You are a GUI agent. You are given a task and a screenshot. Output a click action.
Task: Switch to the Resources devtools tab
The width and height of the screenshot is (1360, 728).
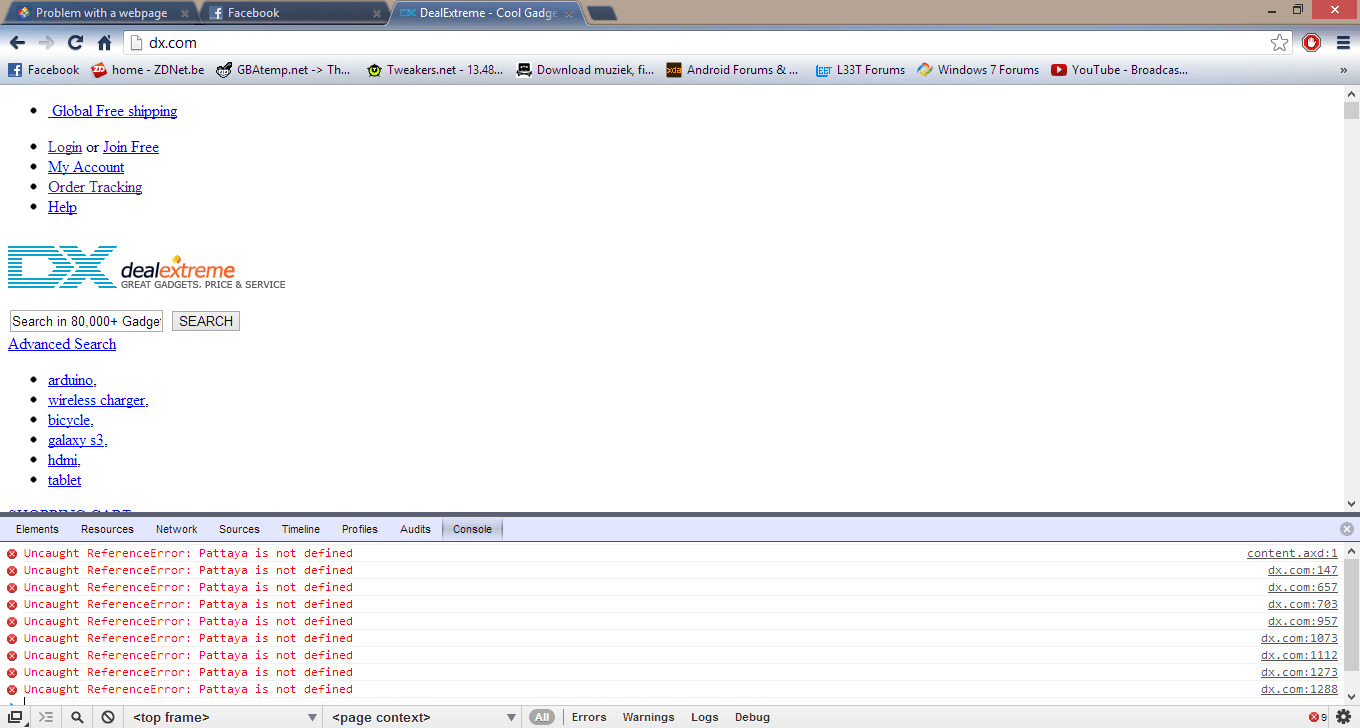[x=107, y=529]
